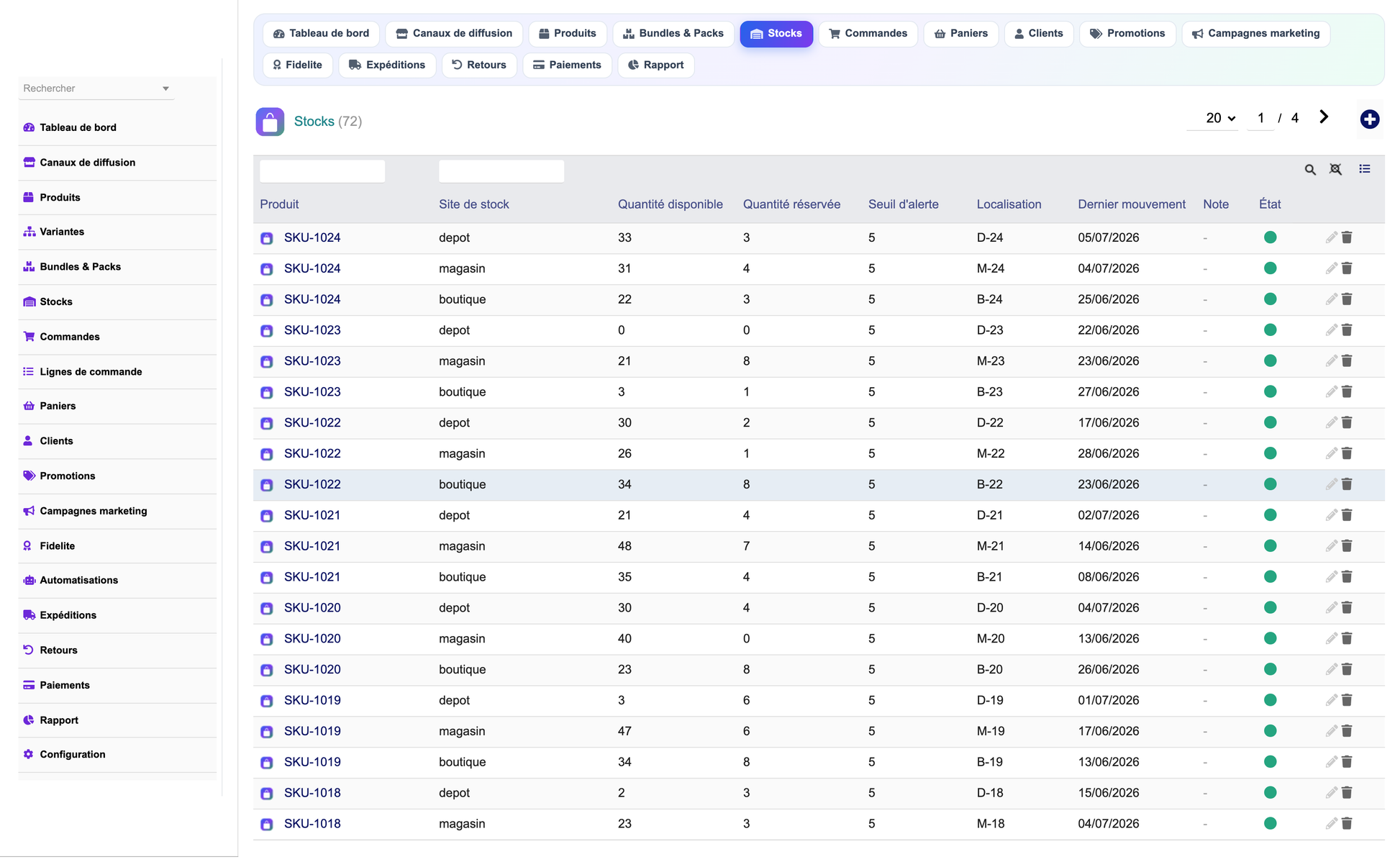This screenshot has height=867, width=1400.
Task: Click green state dot of SKU-1019 depot row
Action: coord(1270,700)
